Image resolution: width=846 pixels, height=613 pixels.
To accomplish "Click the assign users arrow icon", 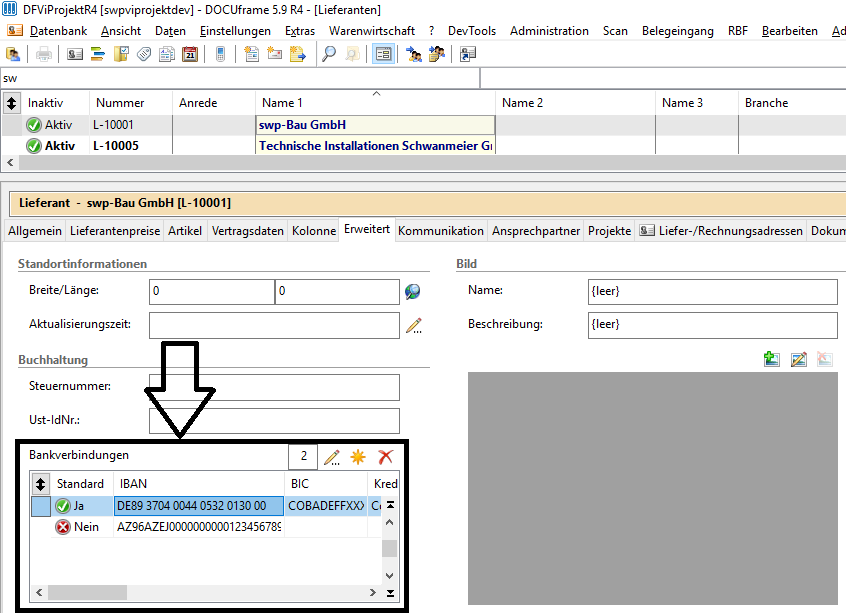I will point(414,54).
